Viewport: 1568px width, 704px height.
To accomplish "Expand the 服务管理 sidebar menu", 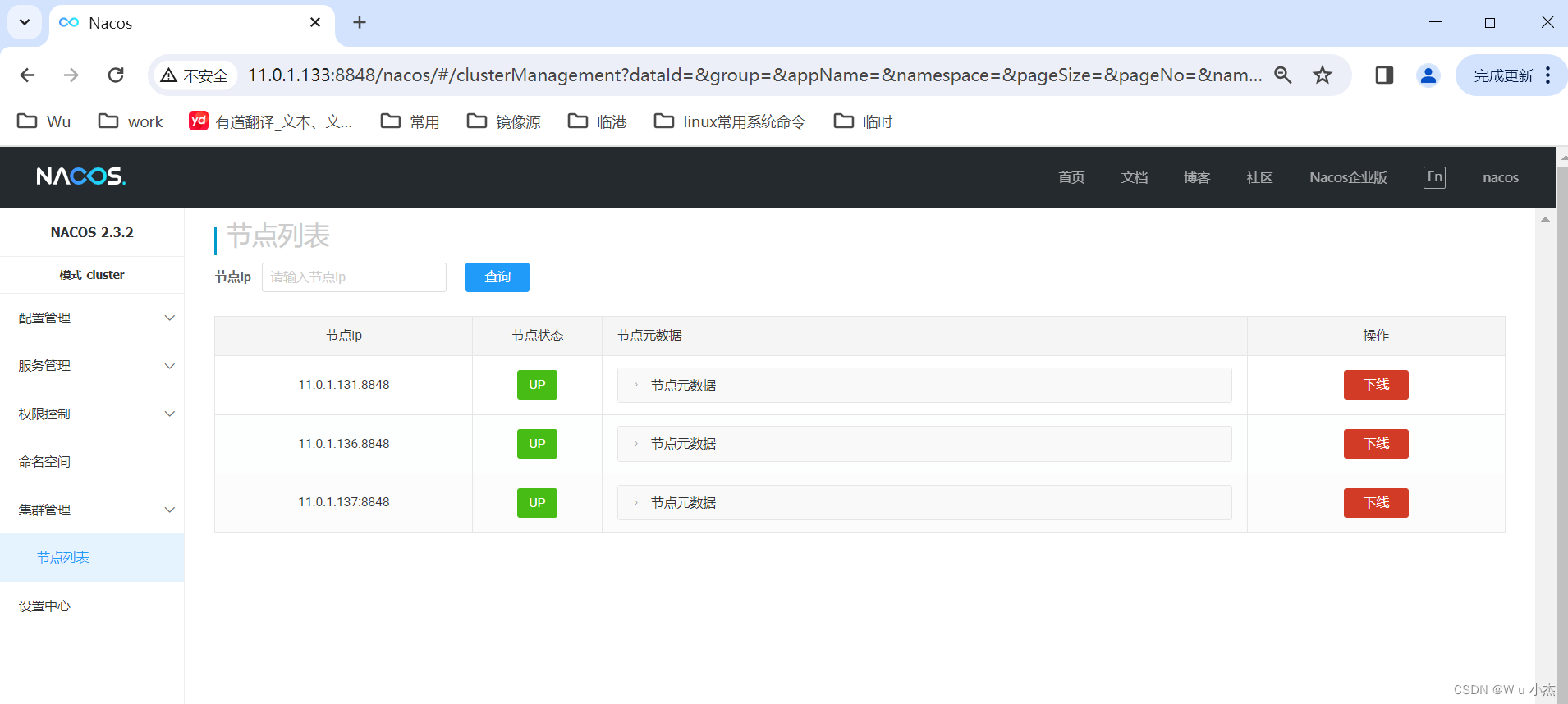I will point(92,366).
